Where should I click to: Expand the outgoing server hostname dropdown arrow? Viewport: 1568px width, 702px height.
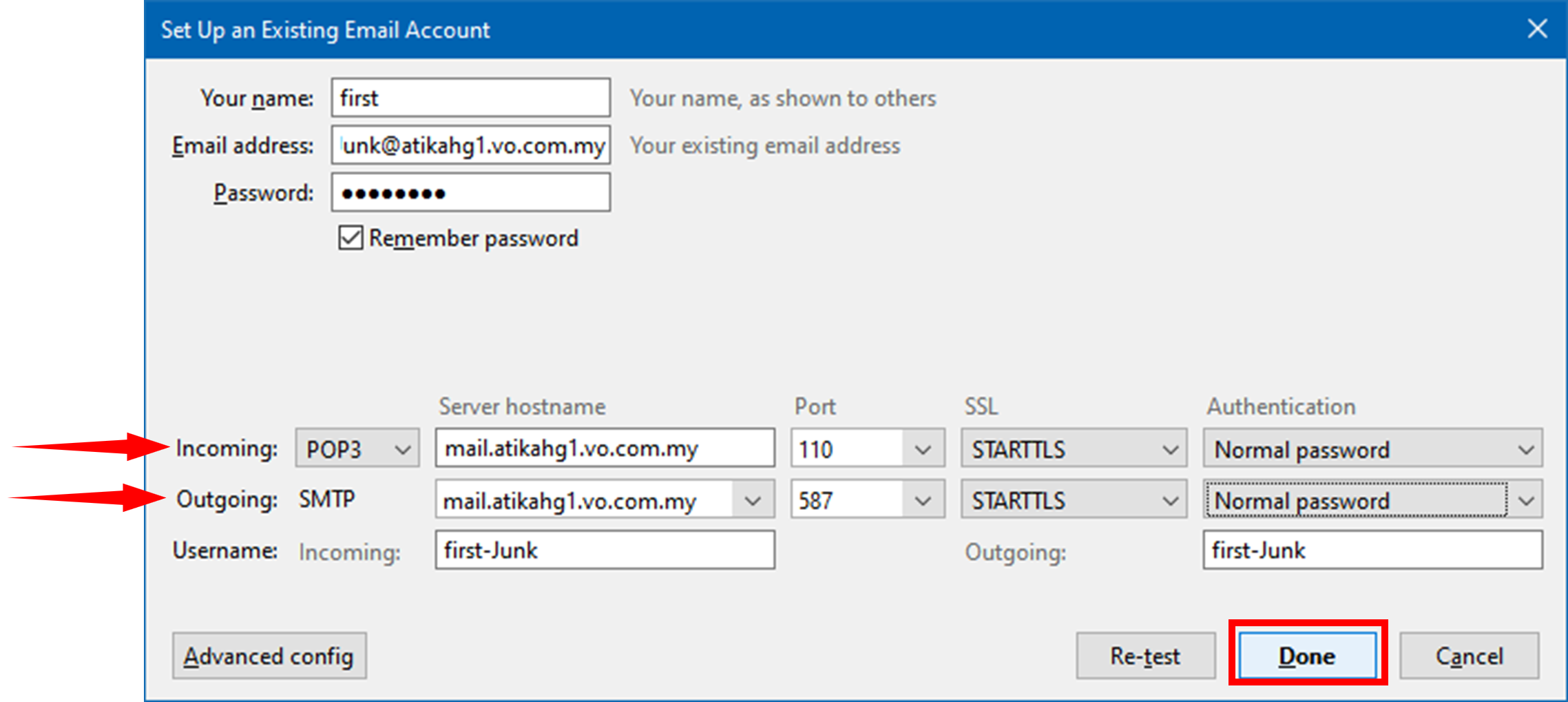[x=753, y=499]
